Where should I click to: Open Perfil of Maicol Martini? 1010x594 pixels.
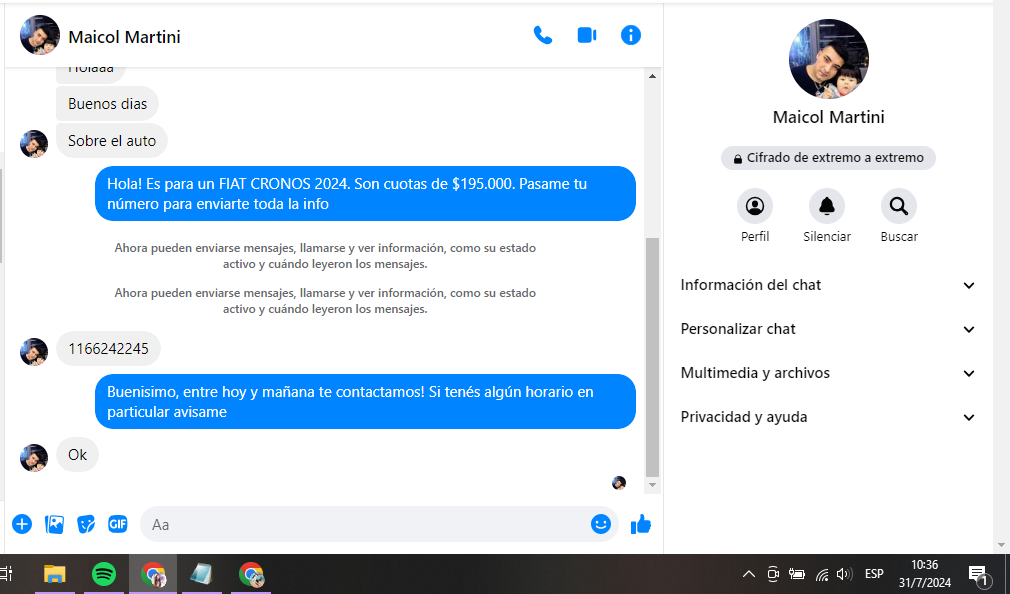point(755,207)
